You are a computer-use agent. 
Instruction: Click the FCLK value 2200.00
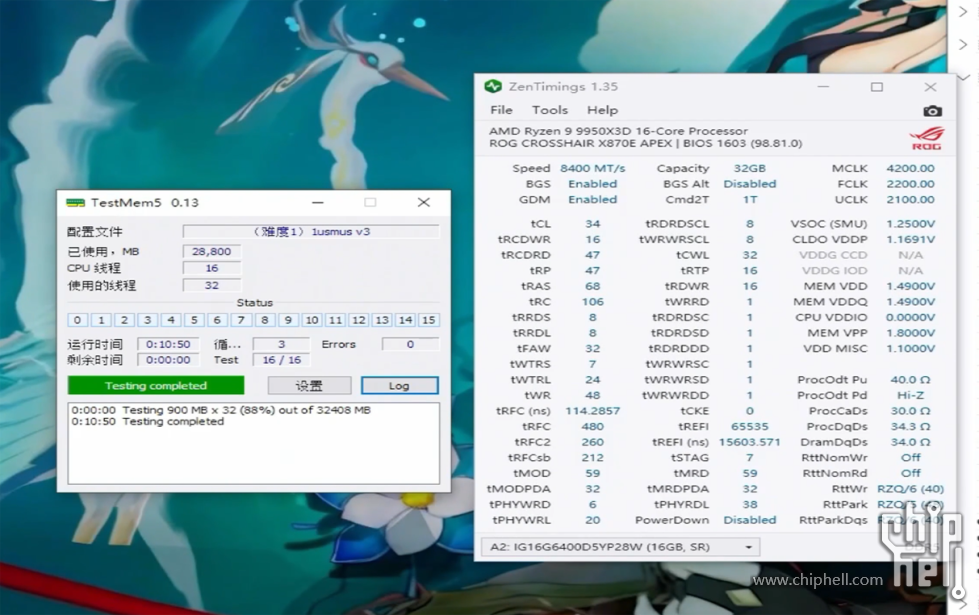coord(910,184)
